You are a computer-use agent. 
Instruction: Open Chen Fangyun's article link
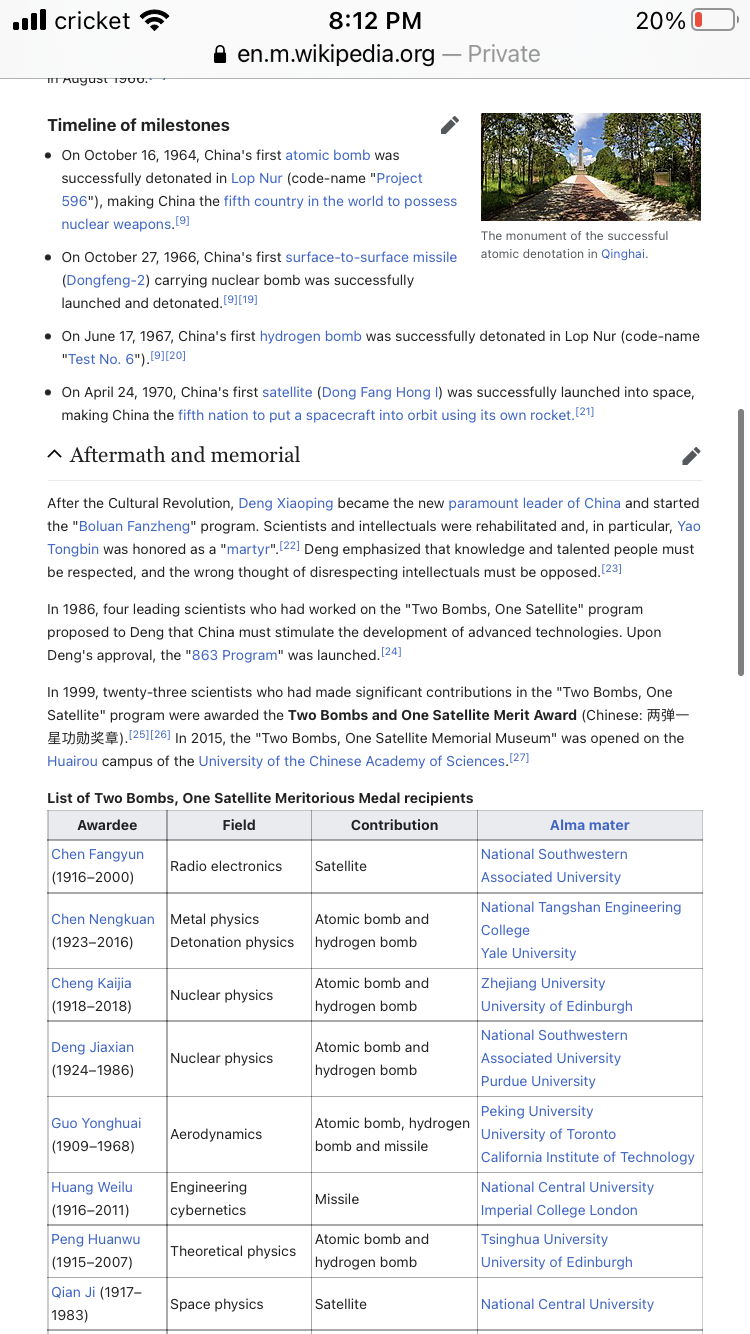point(98,854)
